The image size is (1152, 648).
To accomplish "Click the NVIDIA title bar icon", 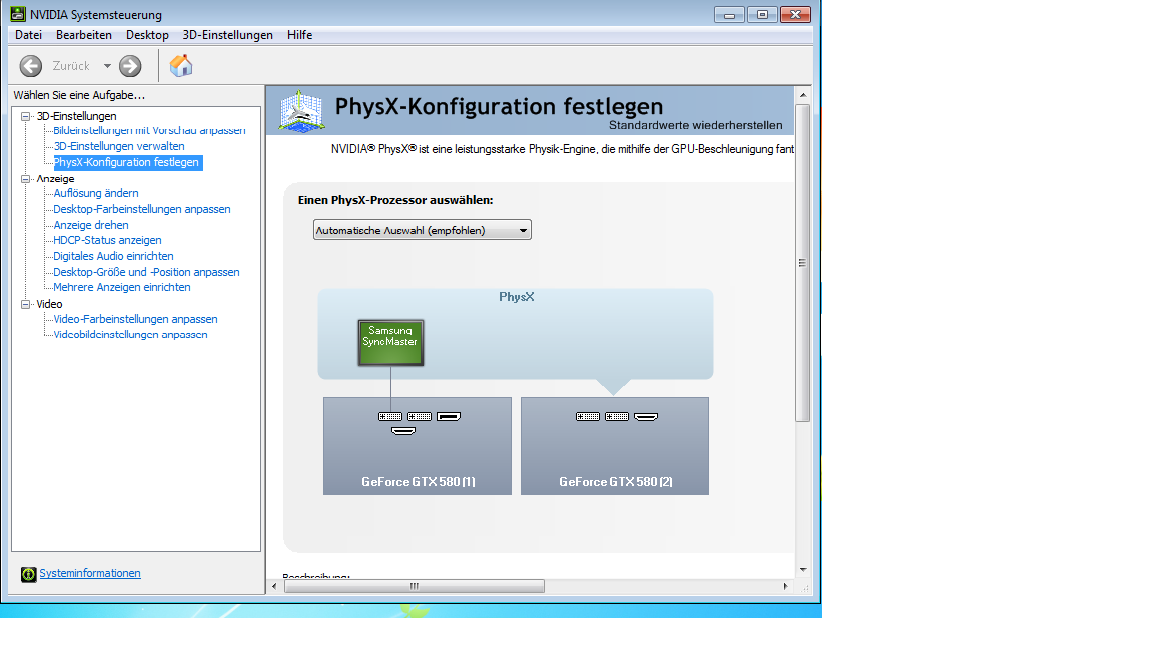I will click(18, 14).
